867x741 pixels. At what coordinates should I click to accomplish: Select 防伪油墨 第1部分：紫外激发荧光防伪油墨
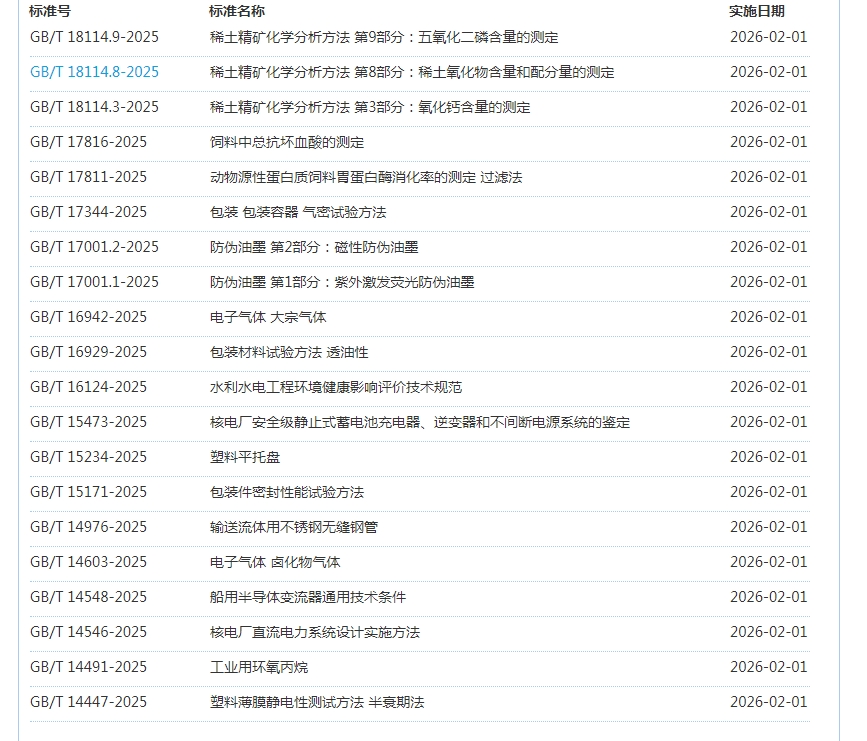[342, 282]
